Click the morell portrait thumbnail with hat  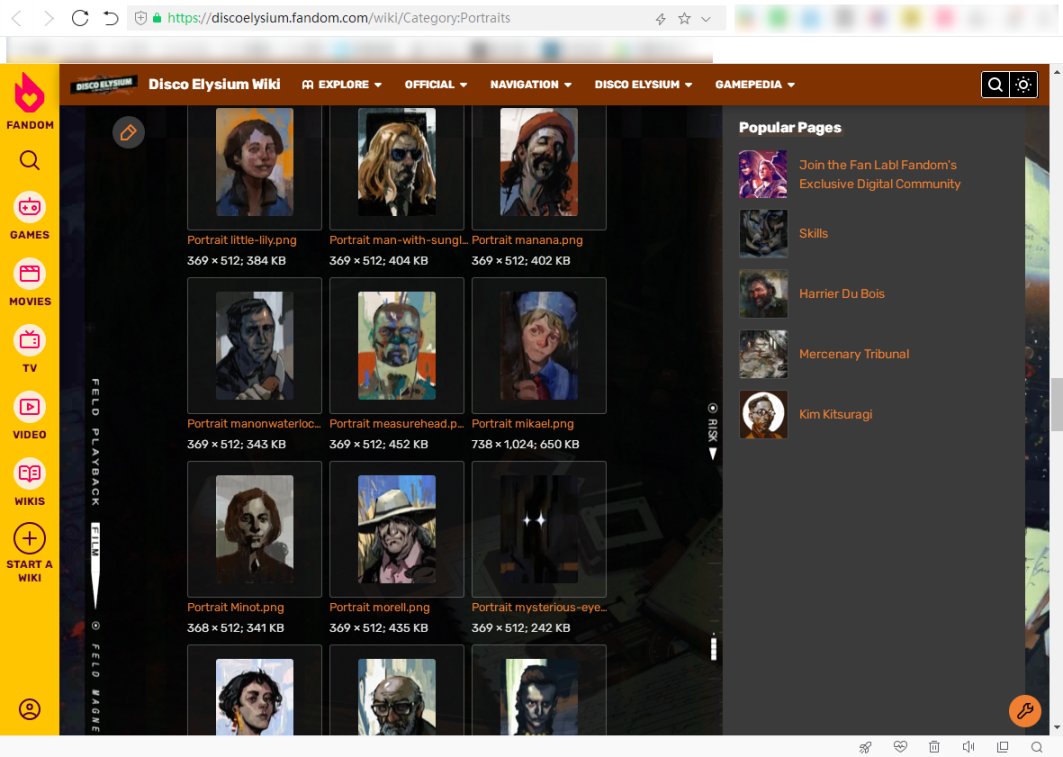tap(397, 529)
